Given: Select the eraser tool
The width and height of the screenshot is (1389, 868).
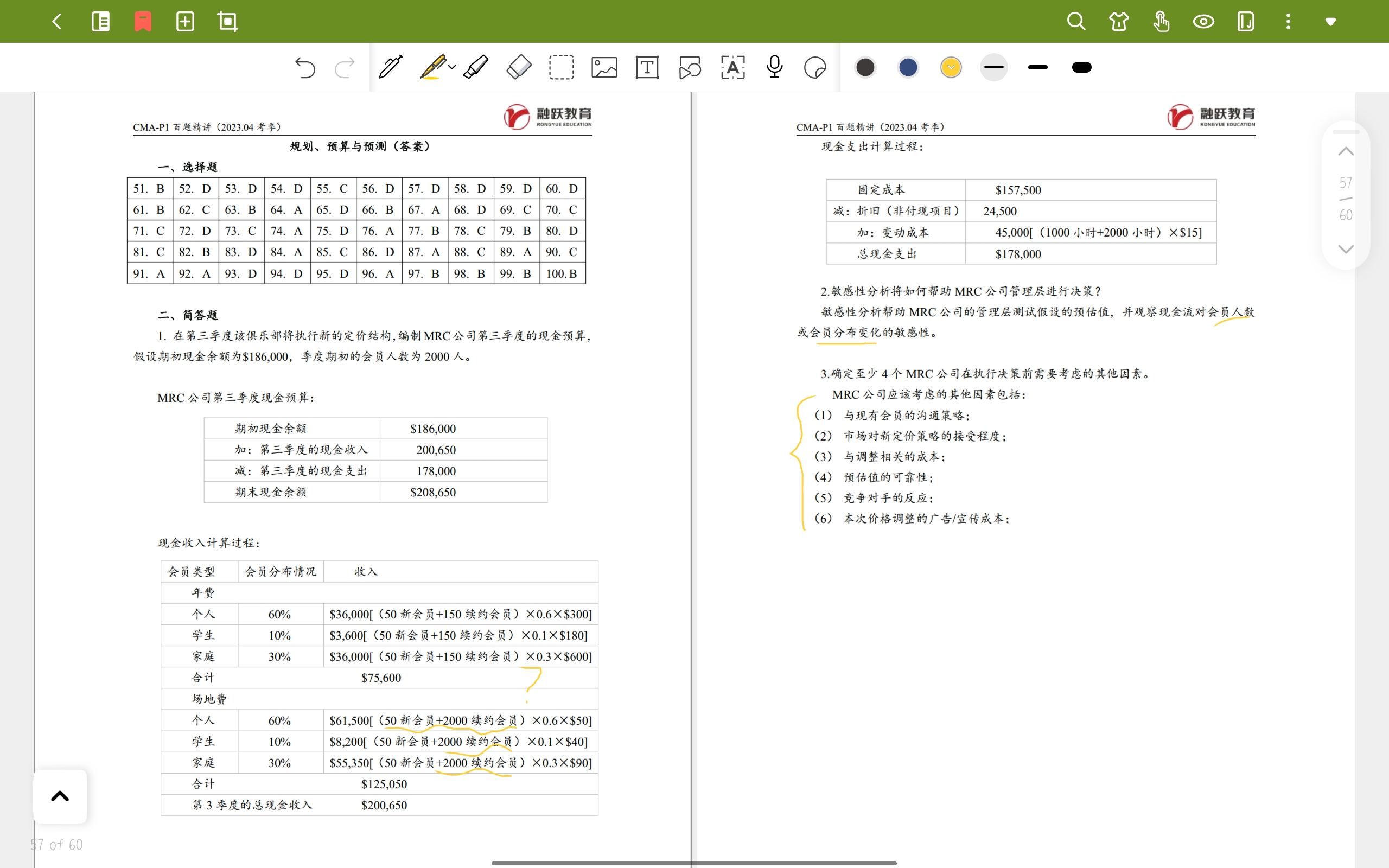Looking at the screenshot, I should (519, 67).
